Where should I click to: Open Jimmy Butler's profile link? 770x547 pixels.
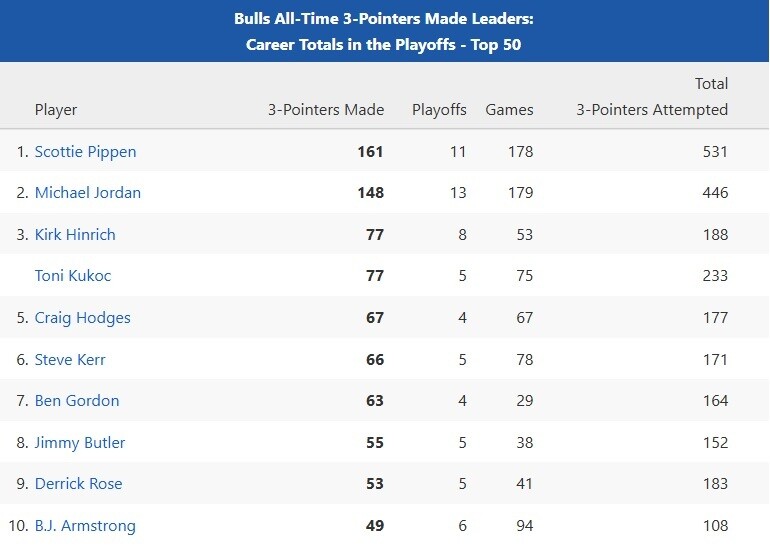(79, 443)
